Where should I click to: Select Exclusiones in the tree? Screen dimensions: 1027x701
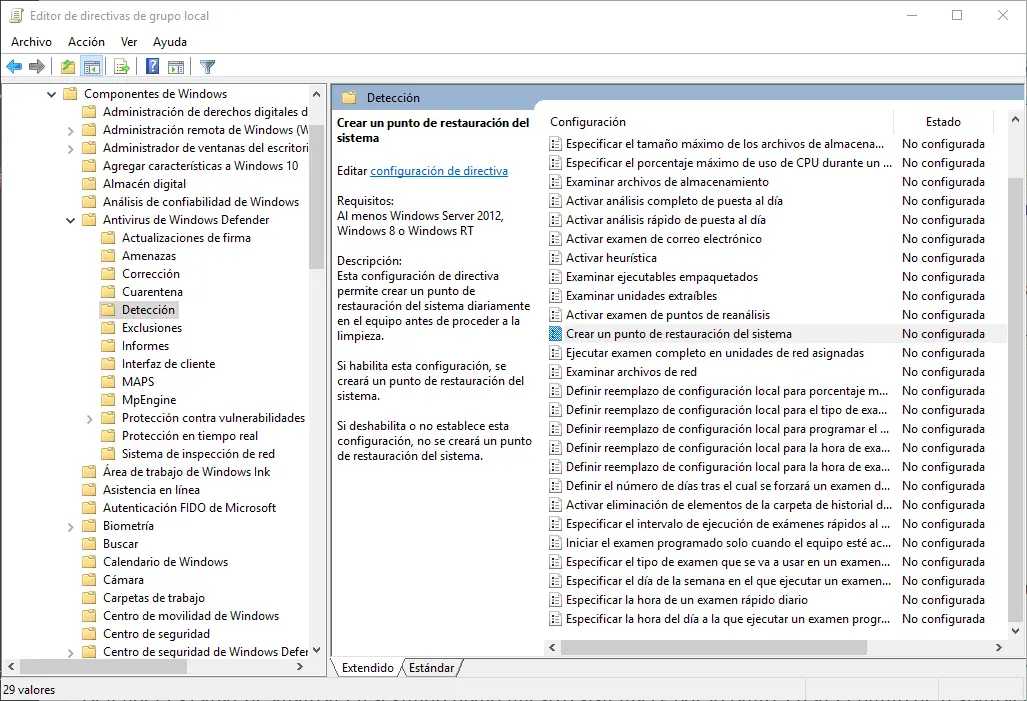coord(152,328)
